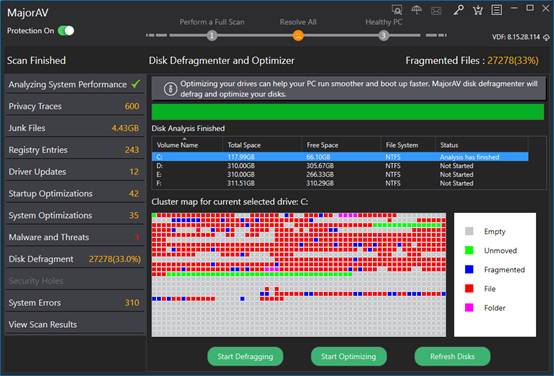Screen dimensions: 554x376
Task: Click the blue Fragmented legend swatch
Action: click(469, 270)
